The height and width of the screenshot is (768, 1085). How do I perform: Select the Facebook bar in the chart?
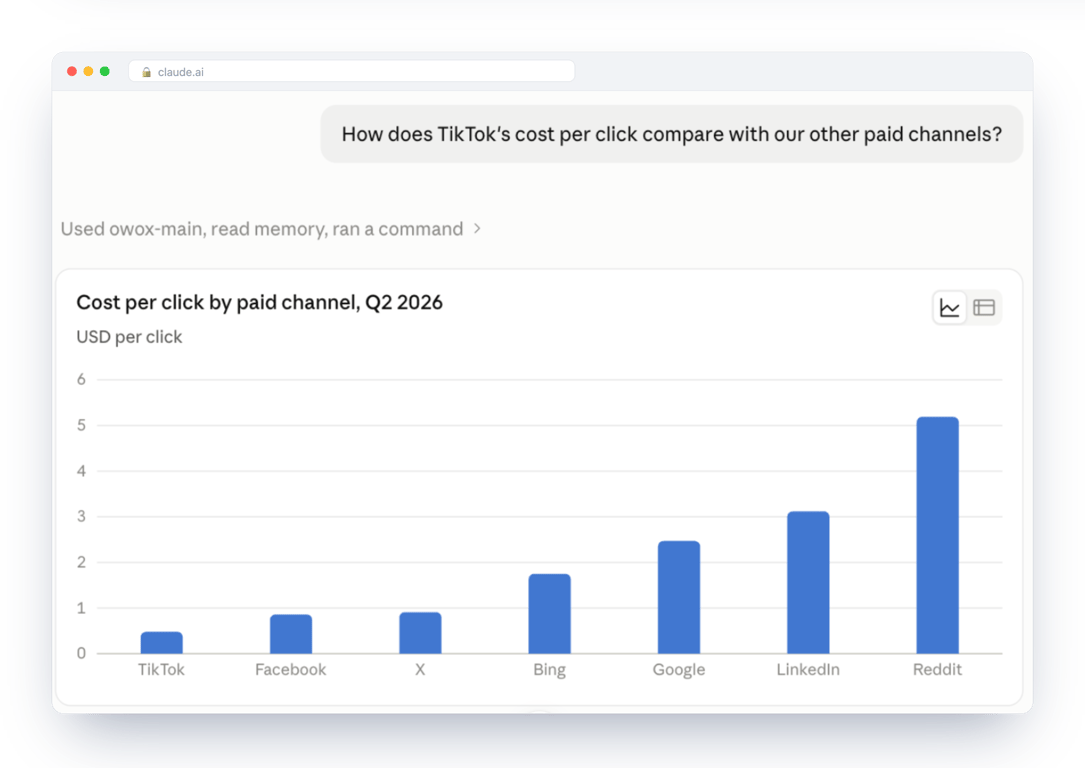[291, 634]
